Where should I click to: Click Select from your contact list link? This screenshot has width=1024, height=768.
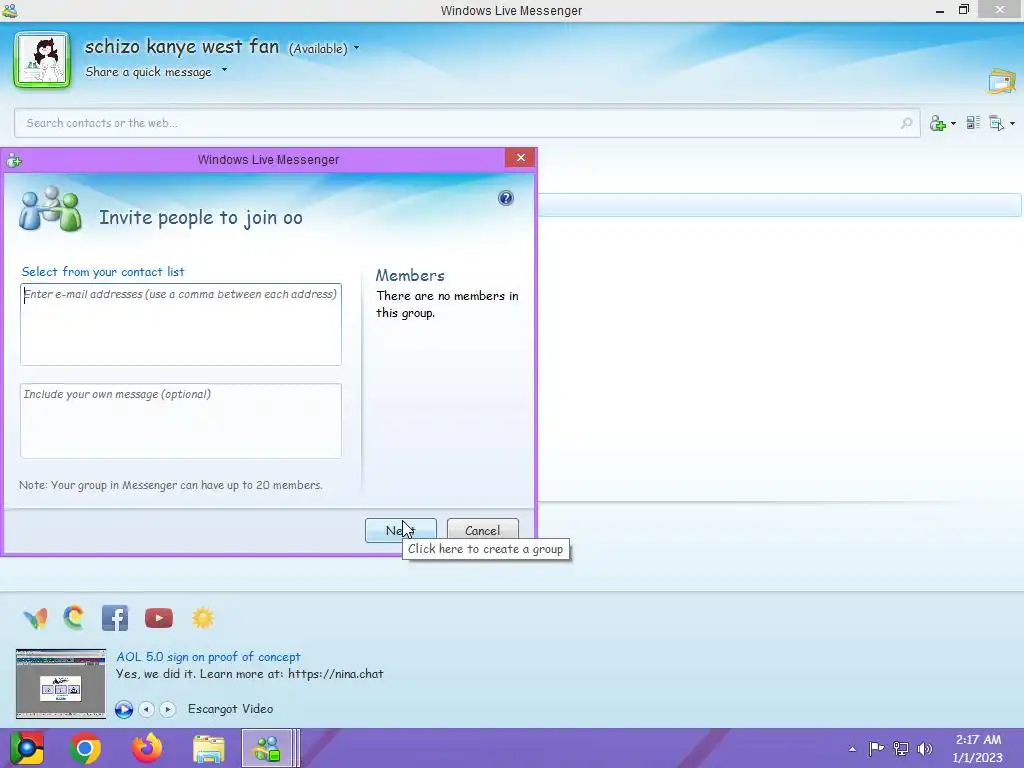[103, 272]
